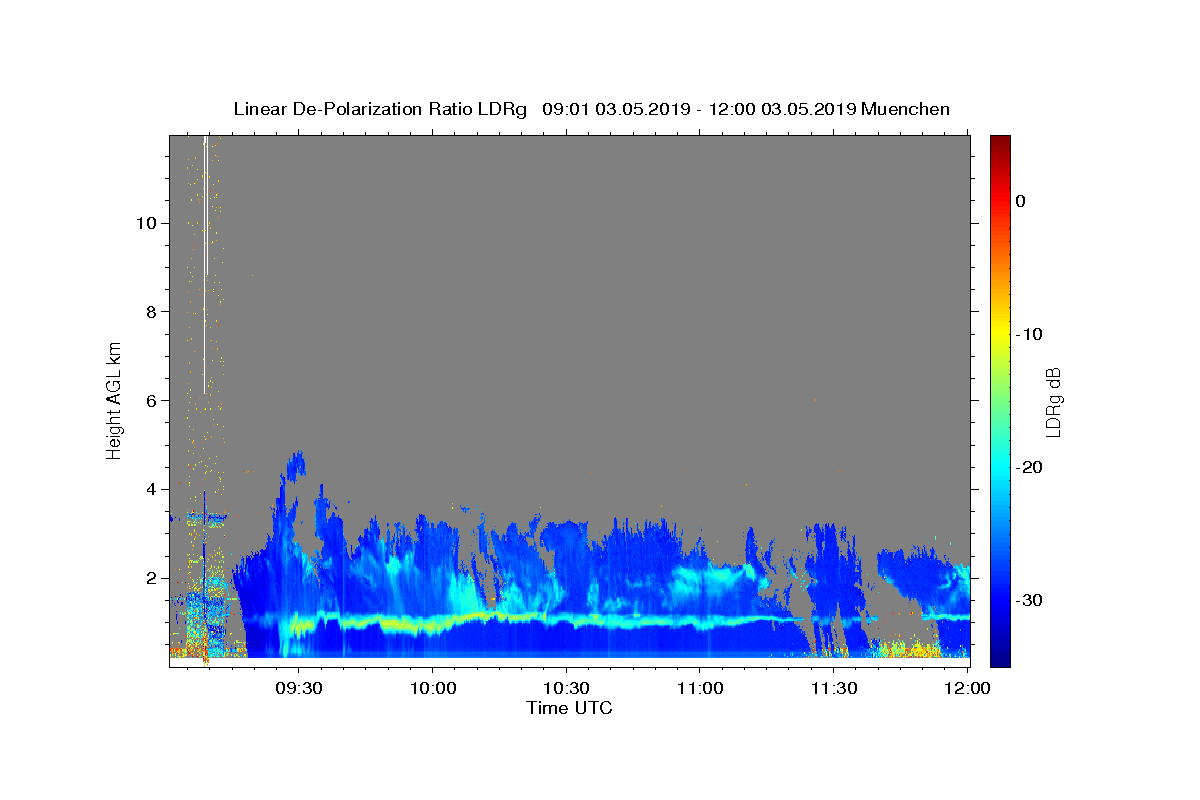The image size is (1200, 800).
Task: Click the 10:30 time axis label
Action: tap(566, 688)
